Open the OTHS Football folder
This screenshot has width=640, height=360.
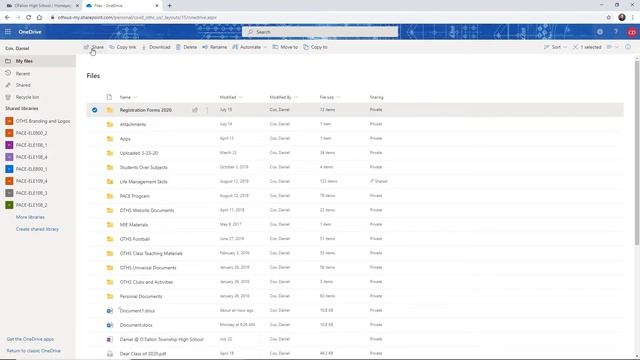click(134, 239)
